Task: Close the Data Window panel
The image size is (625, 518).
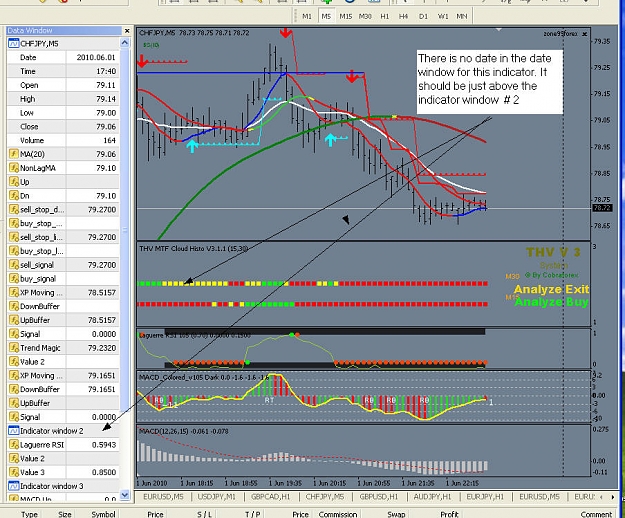Action: tap(127, 31)
